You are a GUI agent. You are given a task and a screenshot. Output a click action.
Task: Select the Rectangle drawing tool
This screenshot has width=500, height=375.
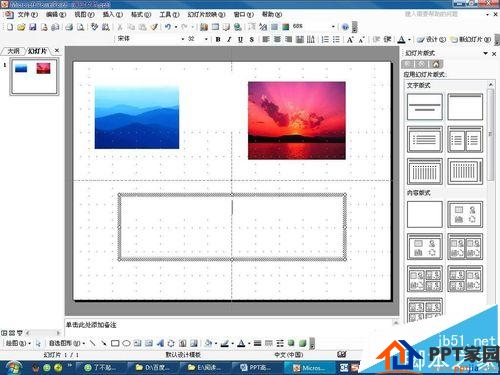pyautogui.click(x=115, y=343)
